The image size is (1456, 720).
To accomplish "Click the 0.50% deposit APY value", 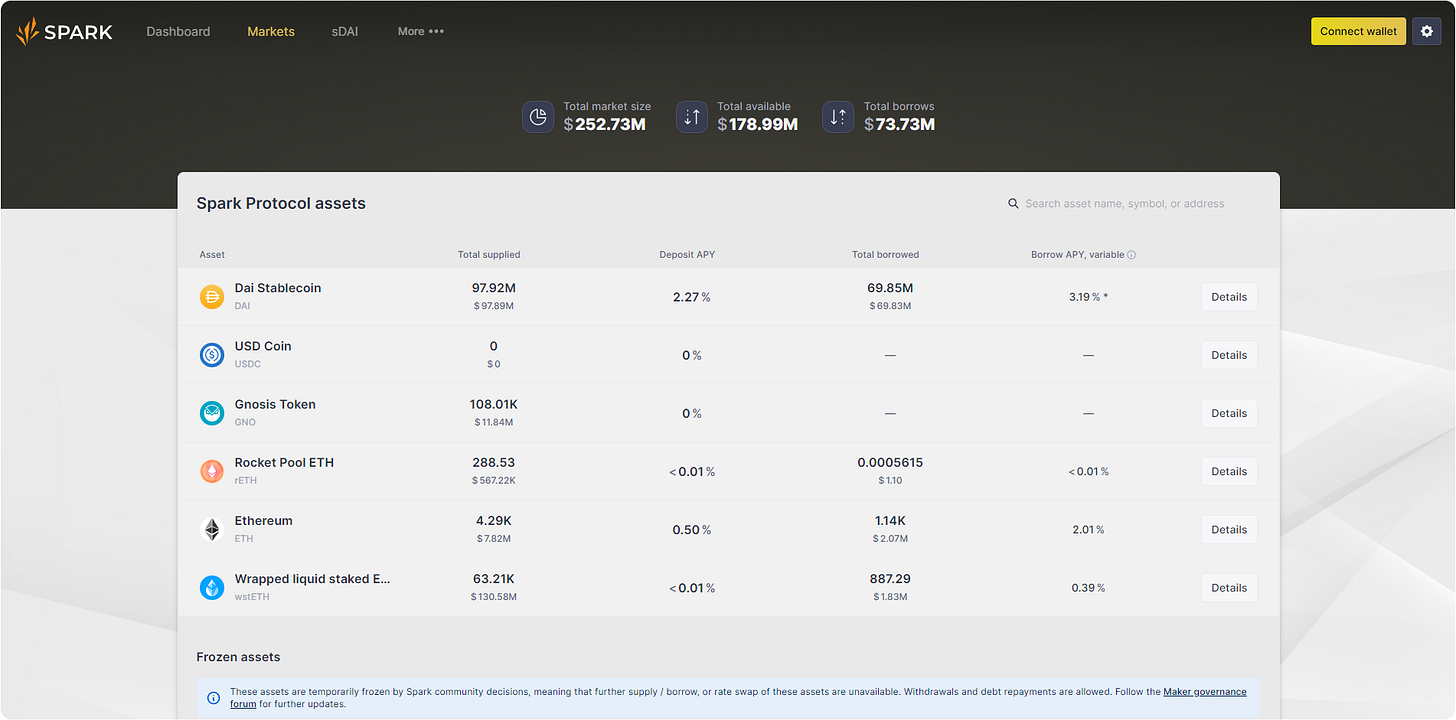I will (691, 529).
